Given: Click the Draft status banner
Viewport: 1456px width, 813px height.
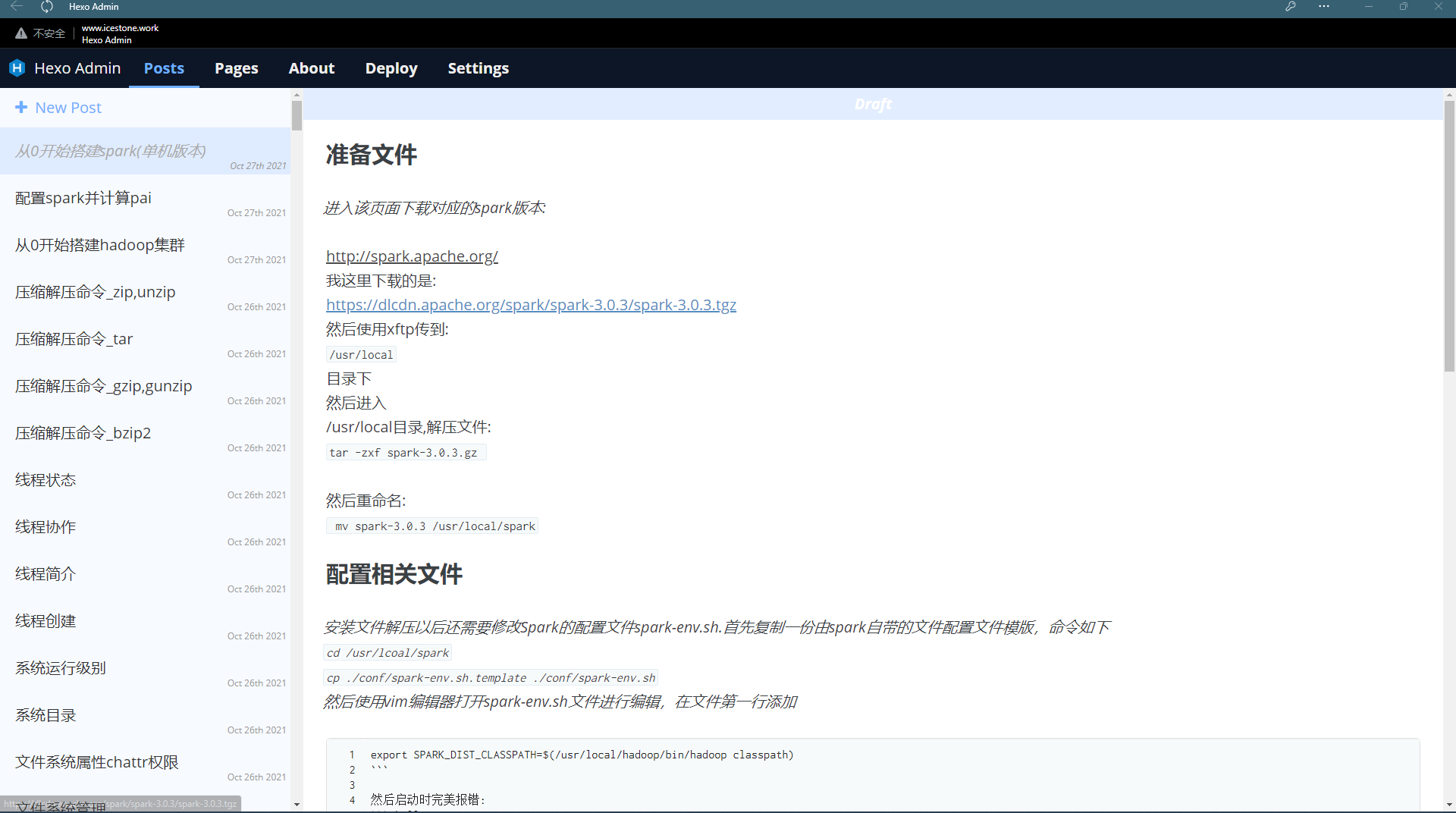Looking at the screenshot, I should click(873, 104).
